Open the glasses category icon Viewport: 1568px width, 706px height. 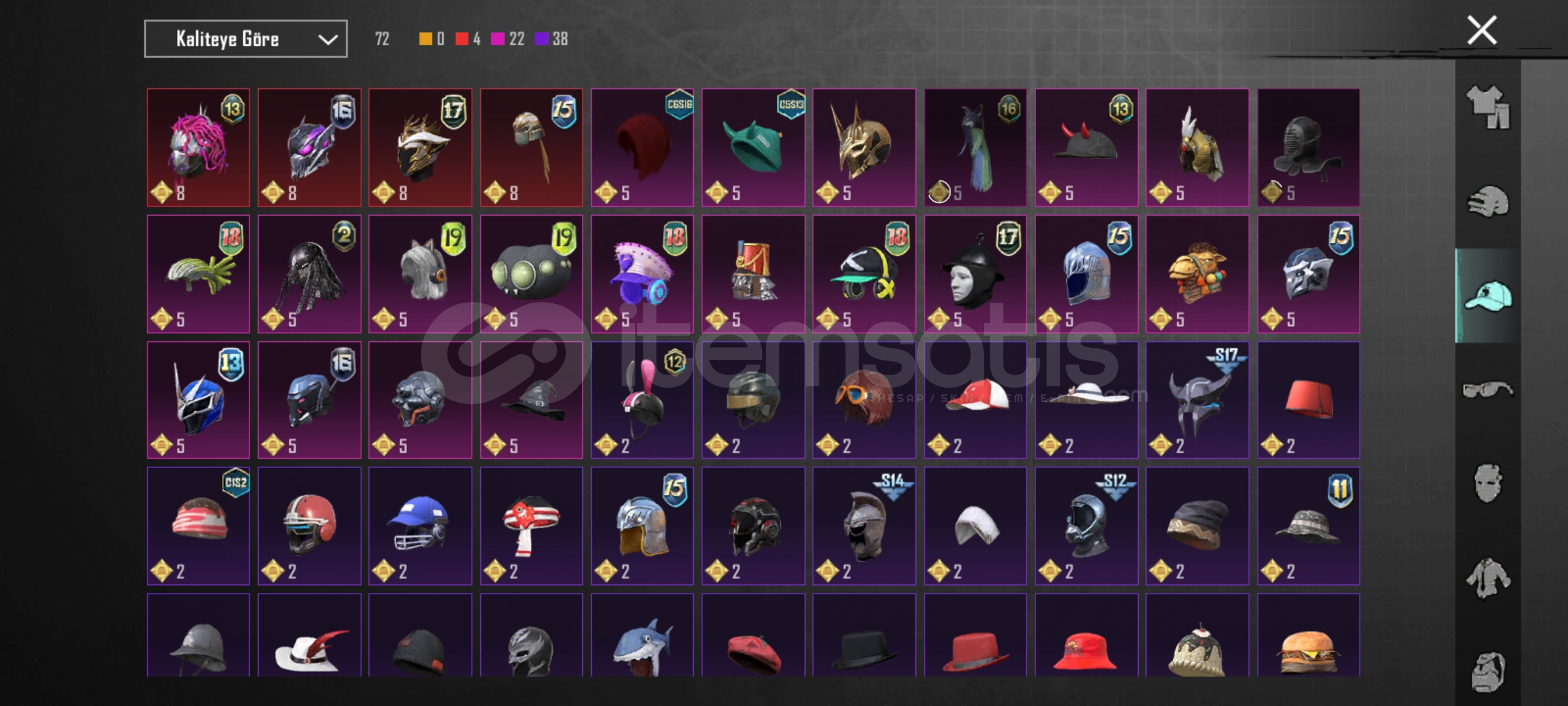pyautogui.click(x=1488, y=390)
